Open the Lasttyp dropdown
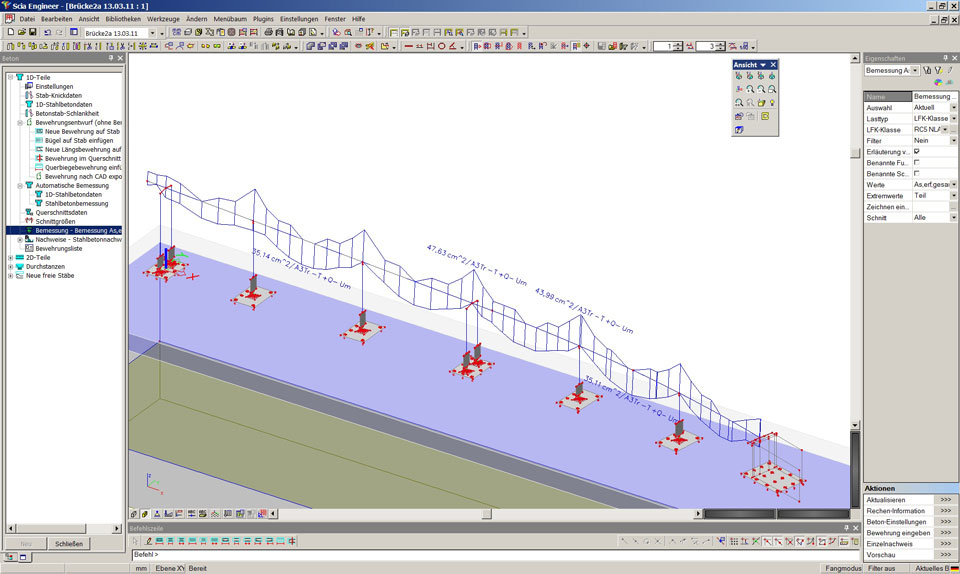 click(953, 118)
